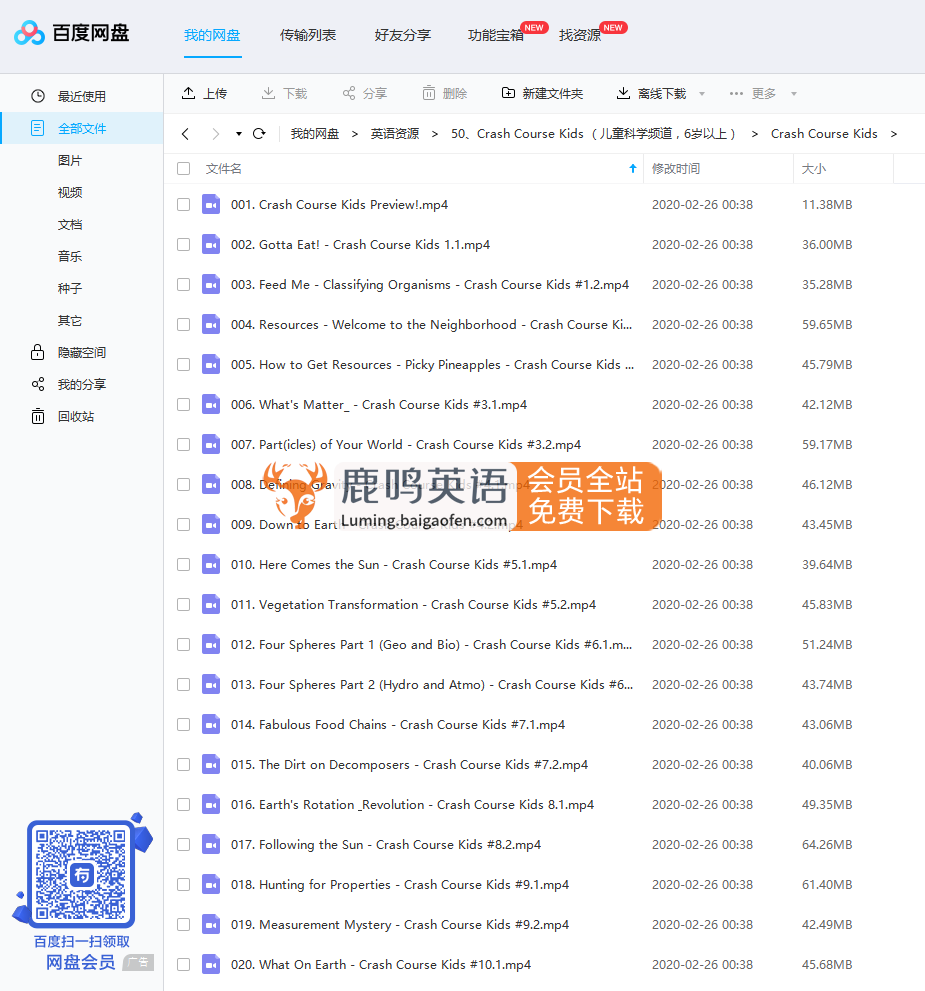Select 文档 category in sidebar

point(70,224)
